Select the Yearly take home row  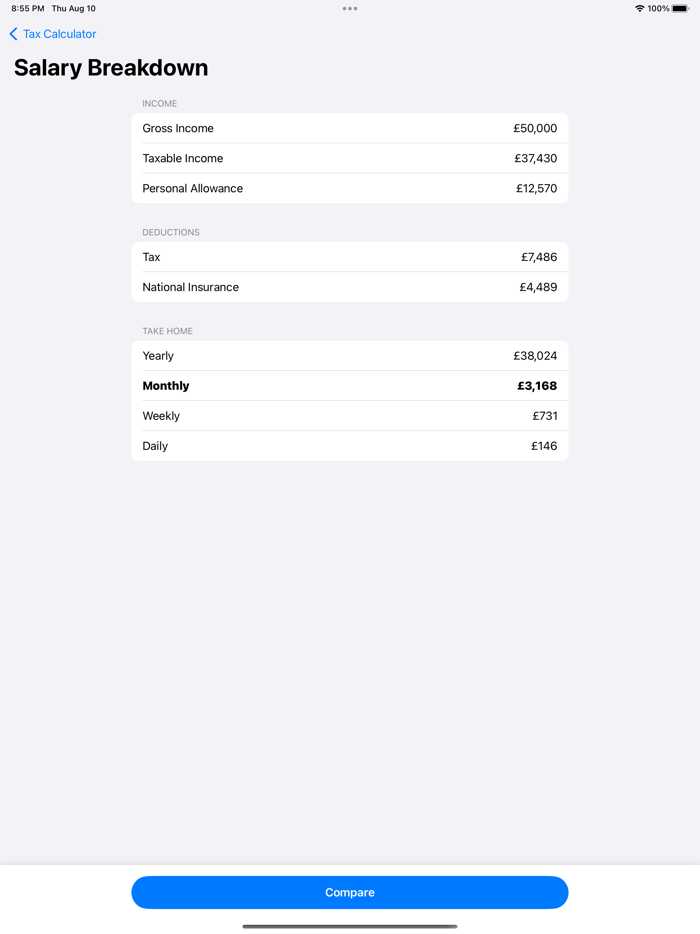(349, 355)
